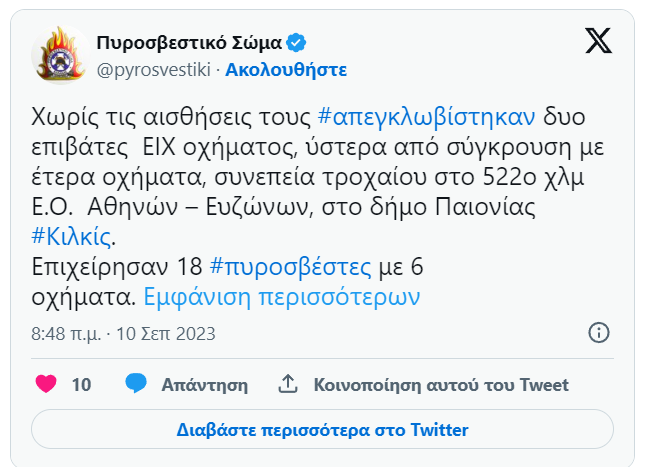
Task: Open the info circle icon
Action: (x=599, y=333)
